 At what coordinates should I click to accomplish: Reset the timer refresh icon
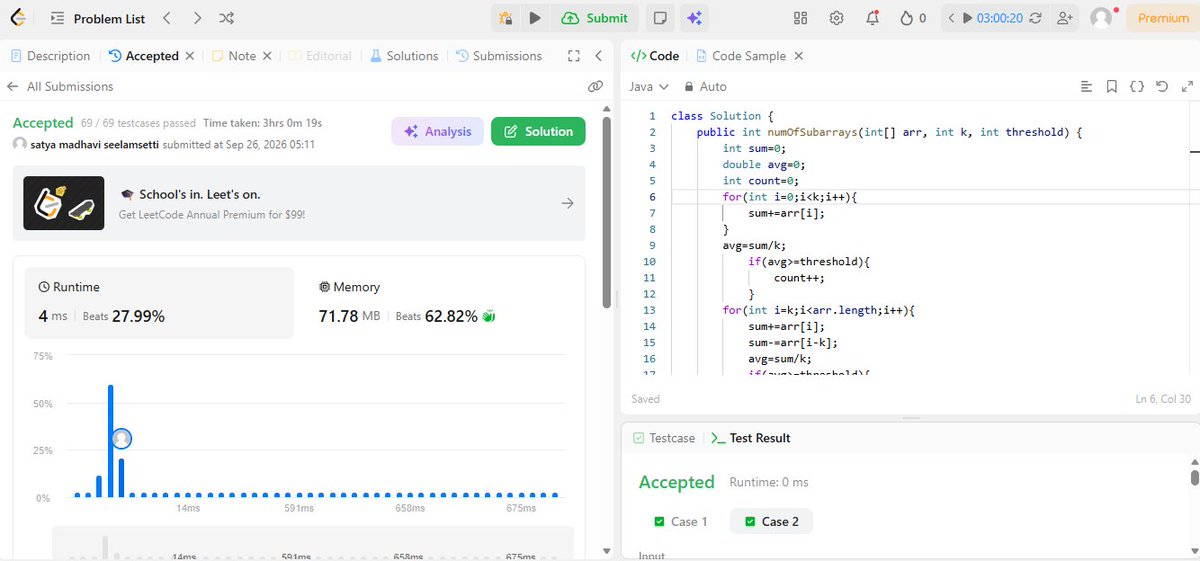[x=1035, y=18]
